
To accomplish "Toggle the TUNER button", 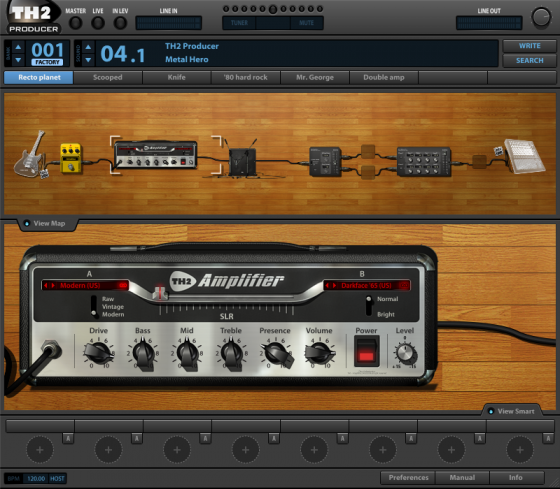I will (x=239, y=23).
